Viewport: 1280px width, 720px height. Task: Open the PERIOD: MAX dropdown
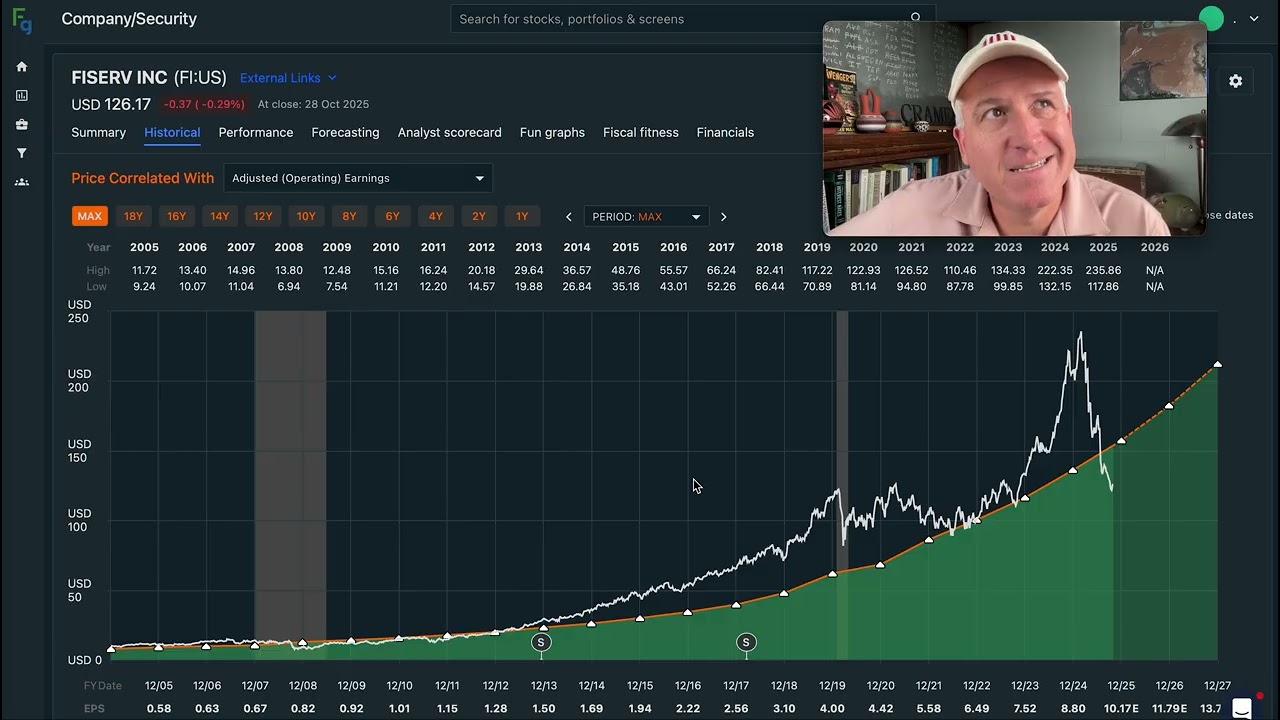(646, 217)
